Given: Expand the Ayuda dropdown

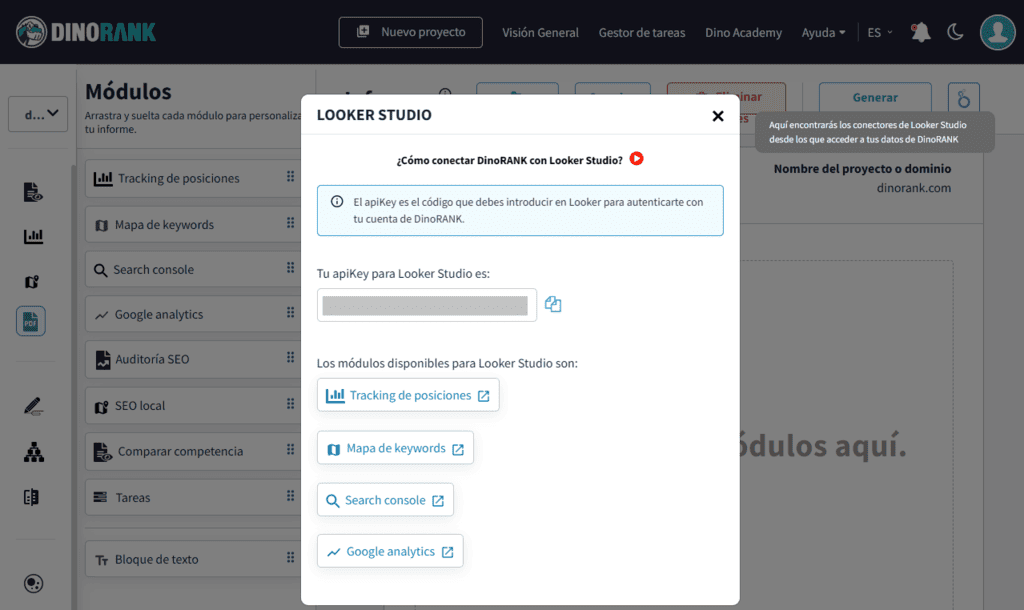Looking at the screenshot, I should (824, 33).
